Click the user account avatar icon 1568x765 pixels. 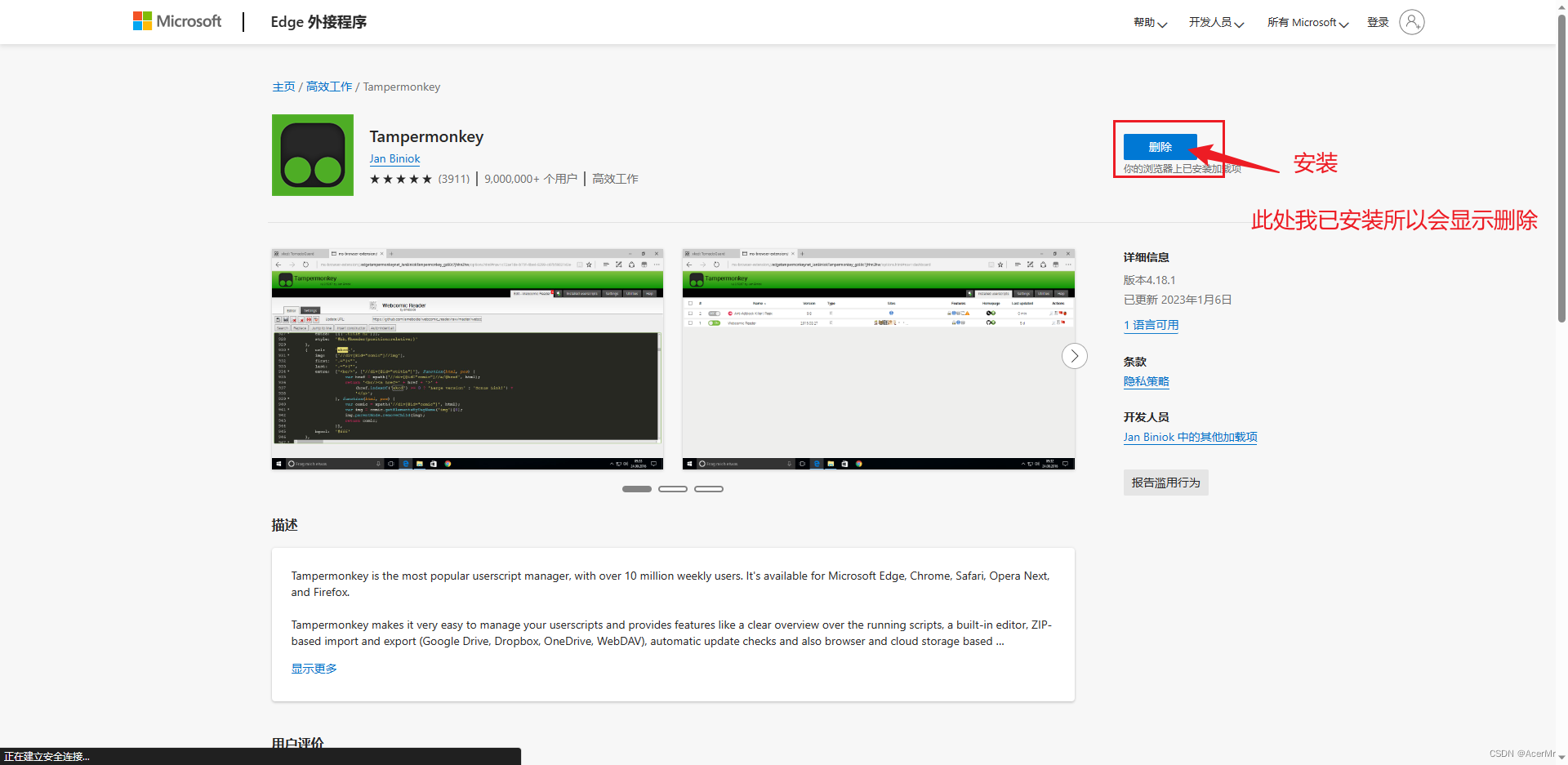point(1412,22)
